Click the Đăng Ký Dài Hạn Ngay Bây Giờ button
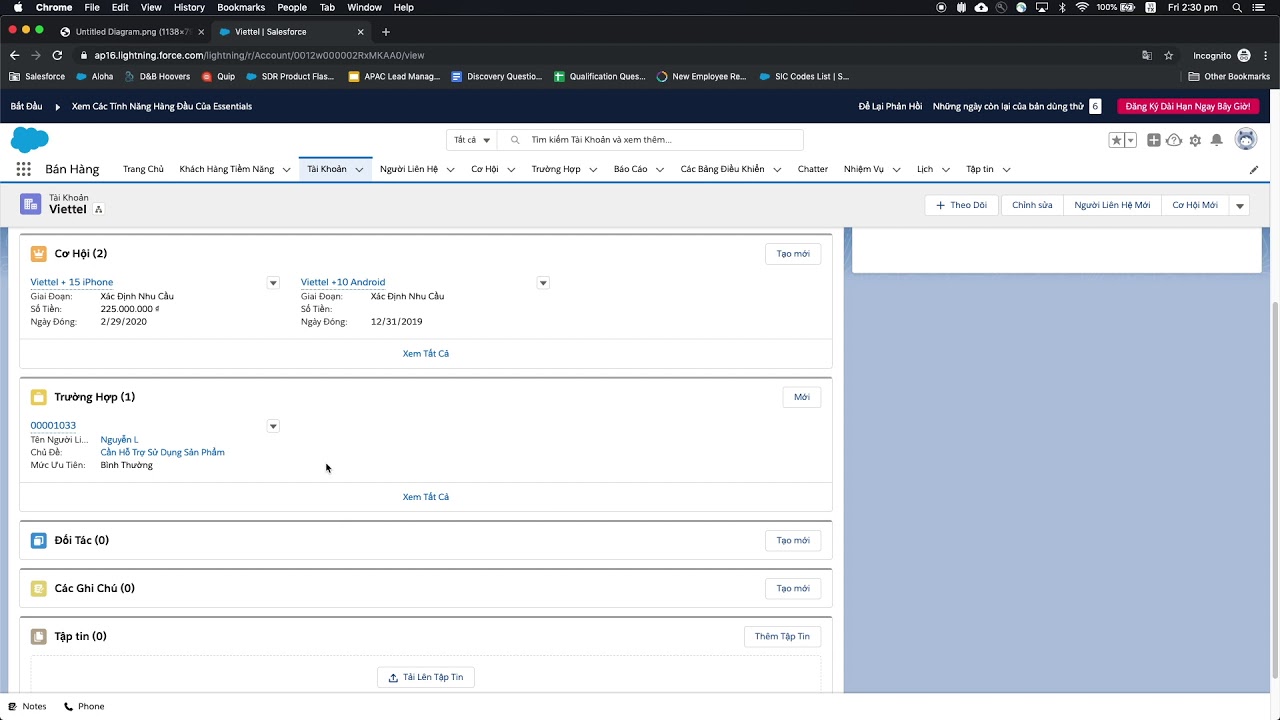This screenshot has width=1280, height=720. click(1187, 106)
